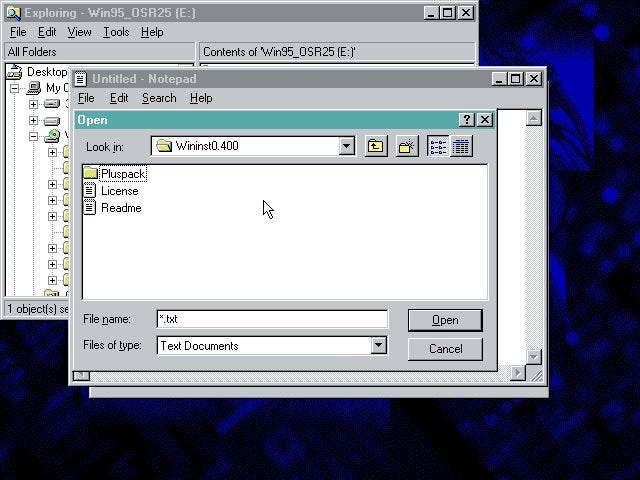Select the Pluspack folder
Image resolution: width=640 pixels, height=480 pixels.
(115, 174)
